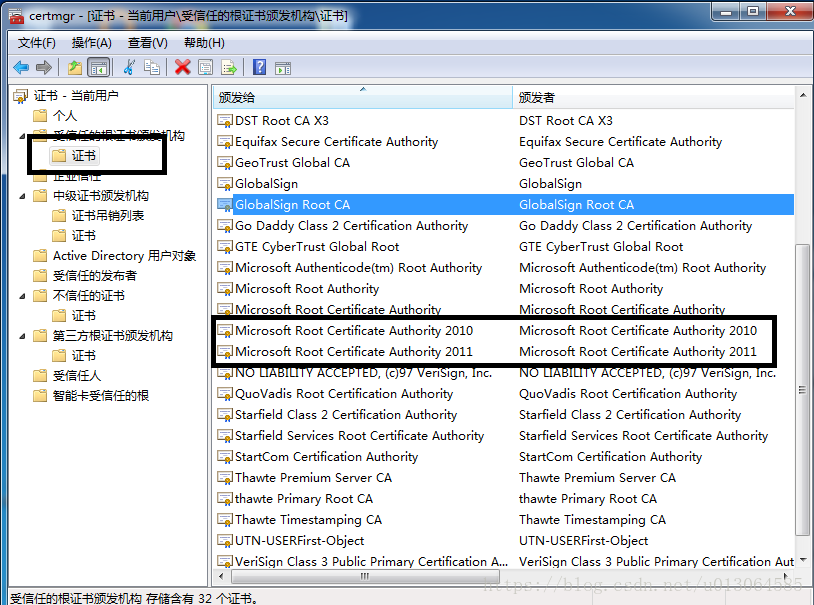
Task: Click the horizontal scrollbar thumb
Action: tap(365, 576)
